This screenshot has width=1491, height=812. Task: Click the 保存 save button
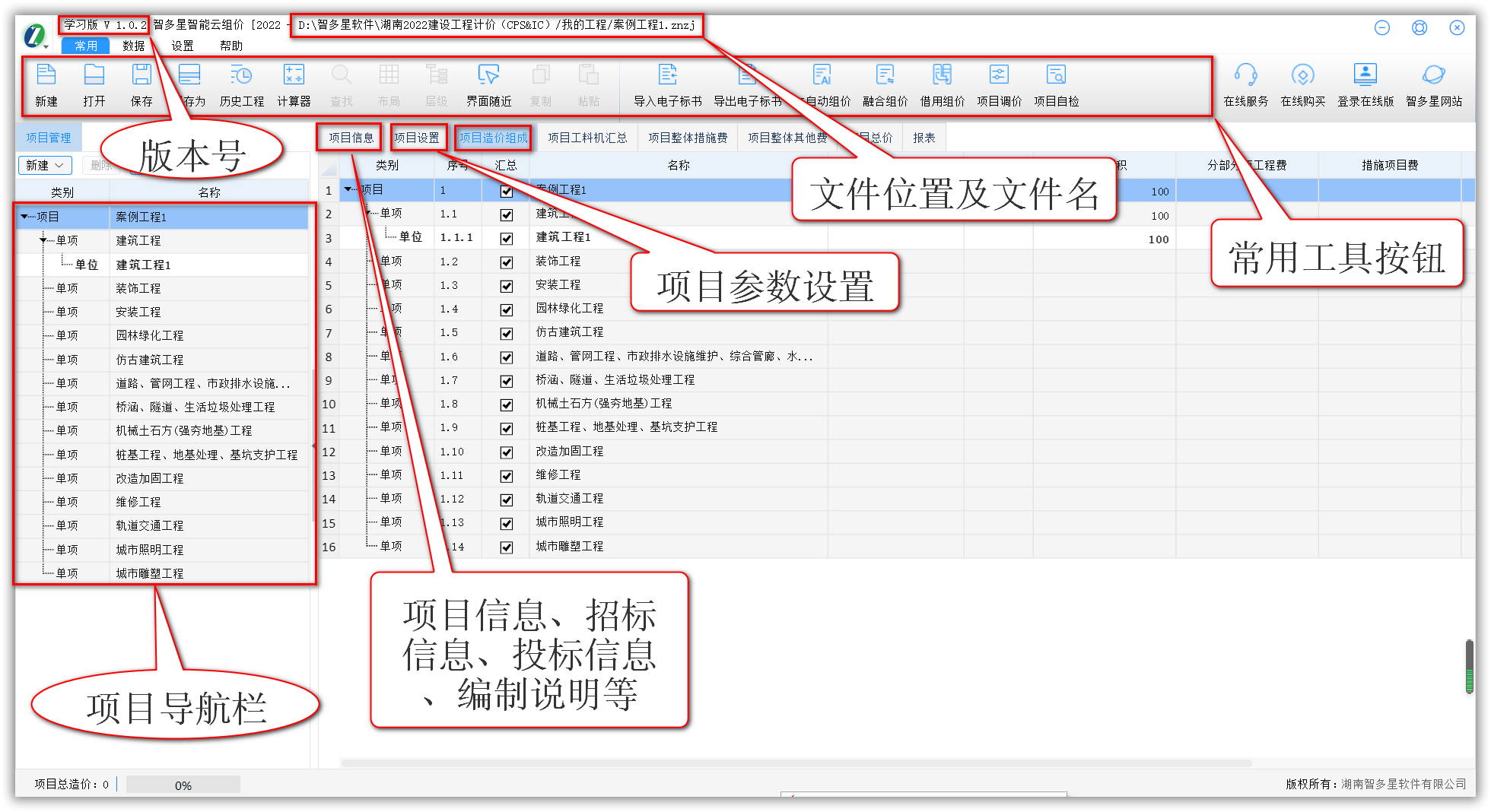point(142,84)
